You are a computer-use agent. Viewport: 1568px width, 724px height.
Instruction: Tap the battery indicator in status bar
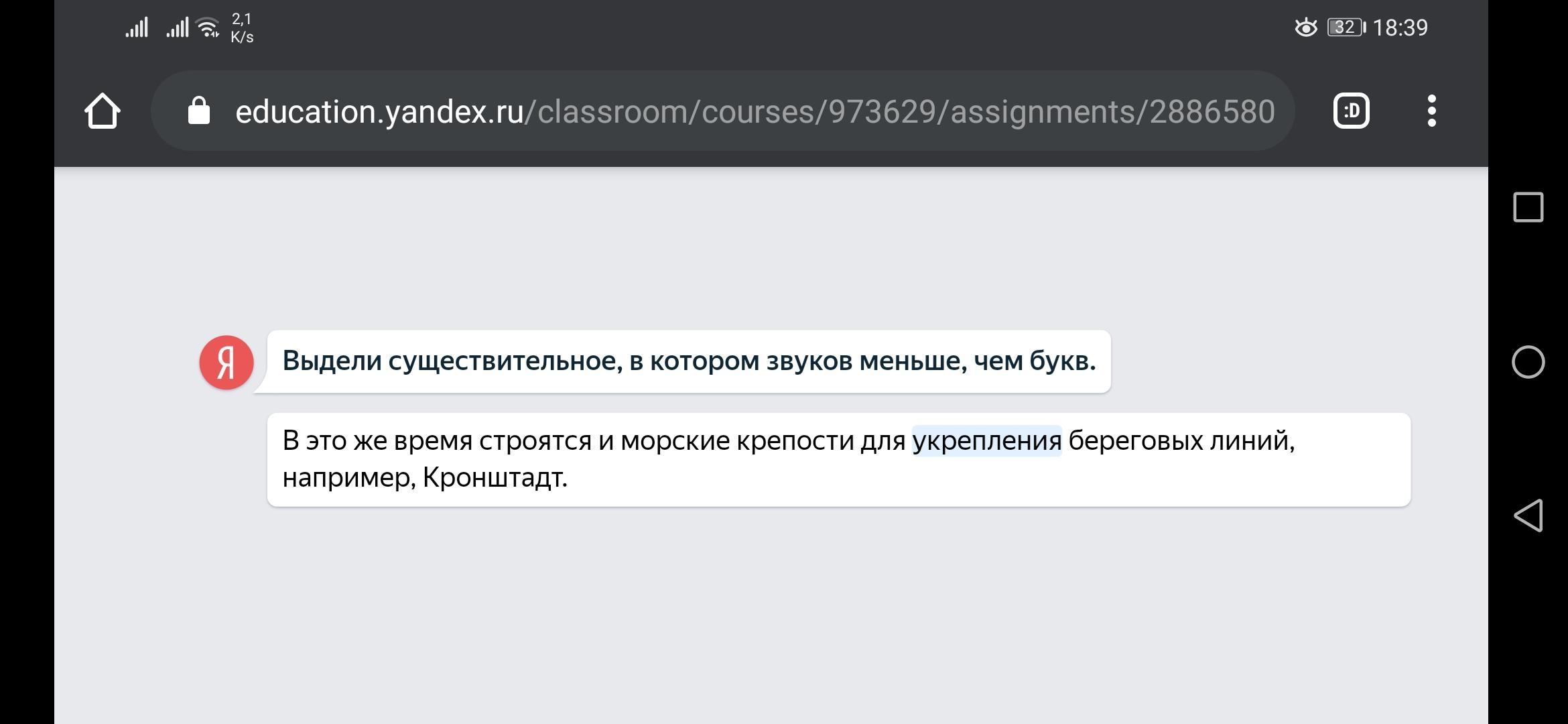point(1346,27)
